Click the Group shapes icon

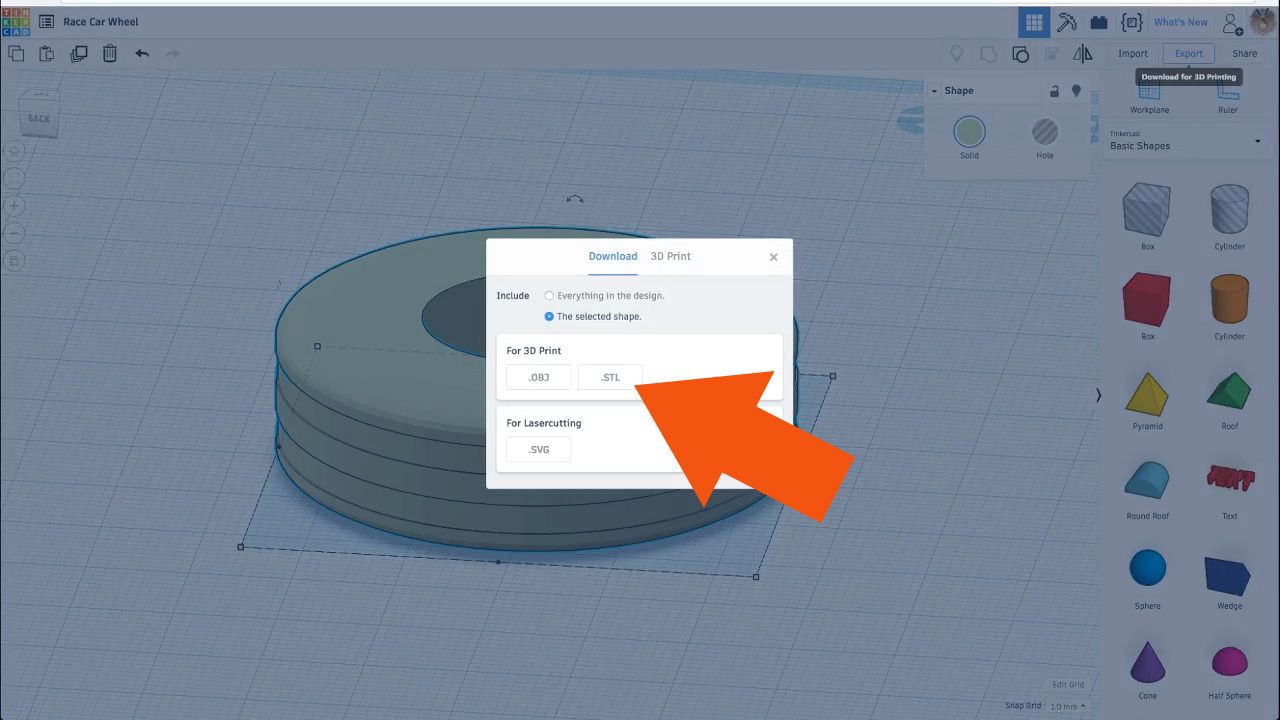pos(989,54)
